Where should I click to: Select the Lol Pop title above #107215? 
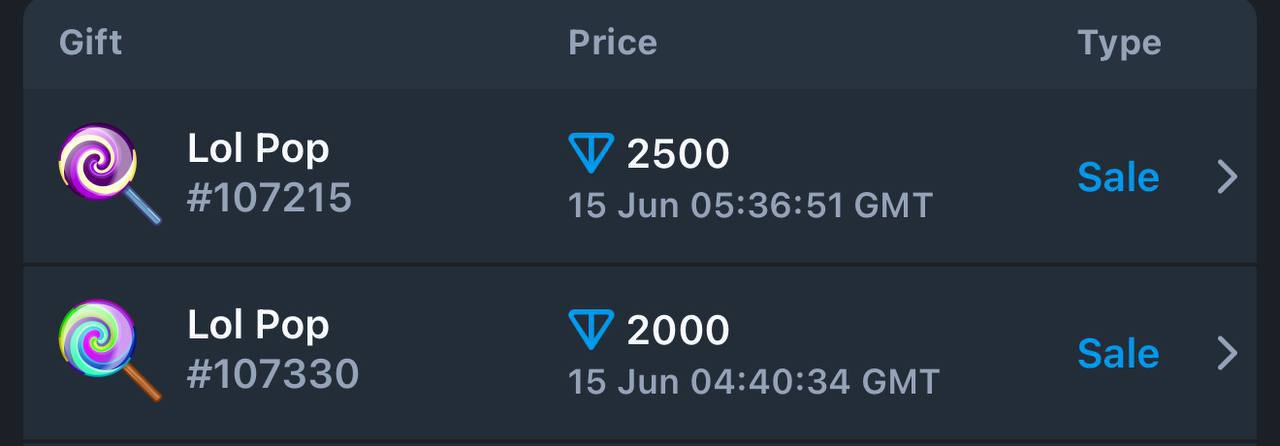258,149
